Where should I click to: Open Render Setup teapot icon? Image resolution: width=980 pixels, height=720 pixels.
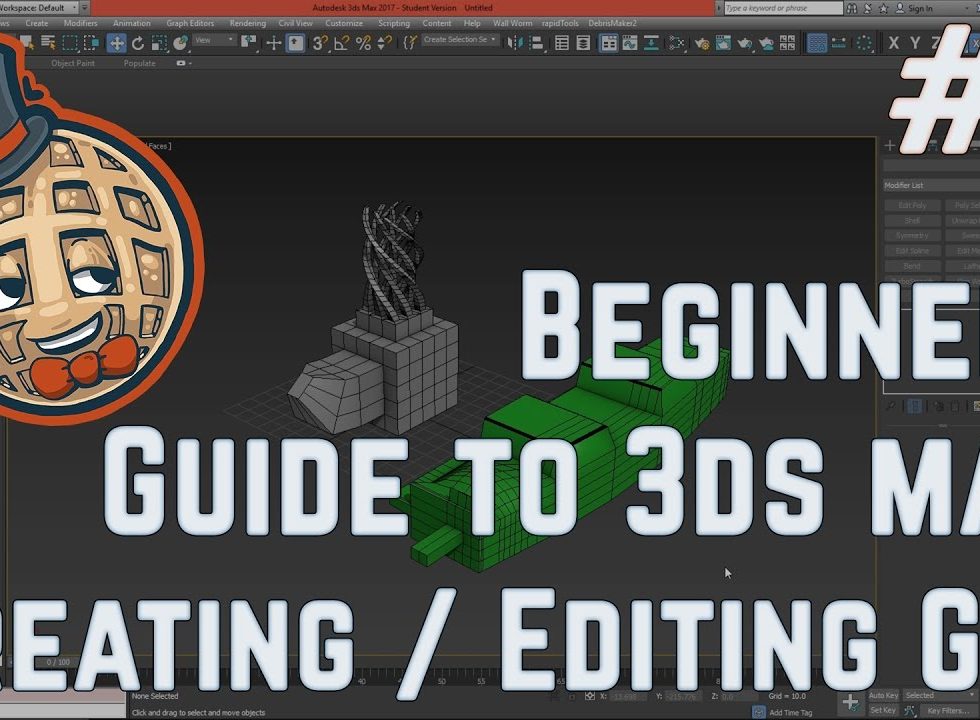701,42
